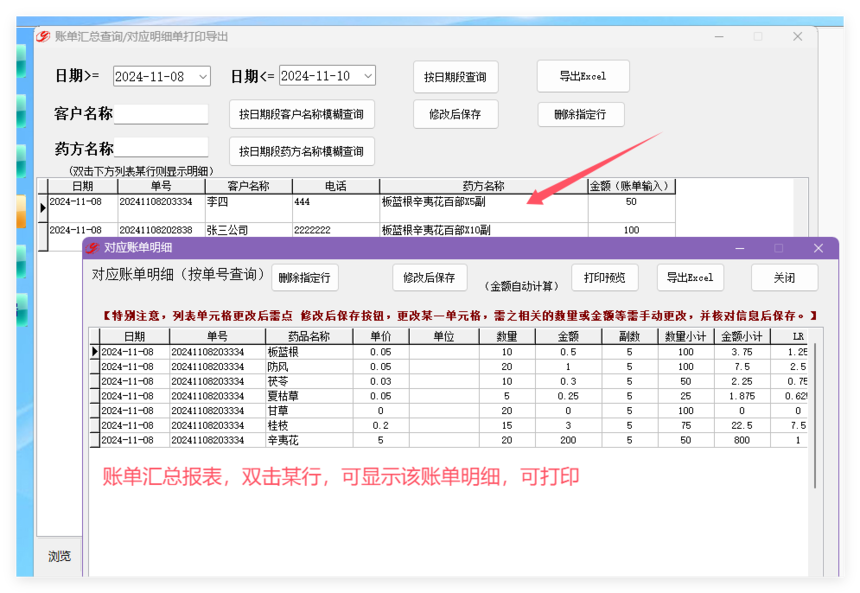Open the 日期<= end date dropdown

click(367, 76)
